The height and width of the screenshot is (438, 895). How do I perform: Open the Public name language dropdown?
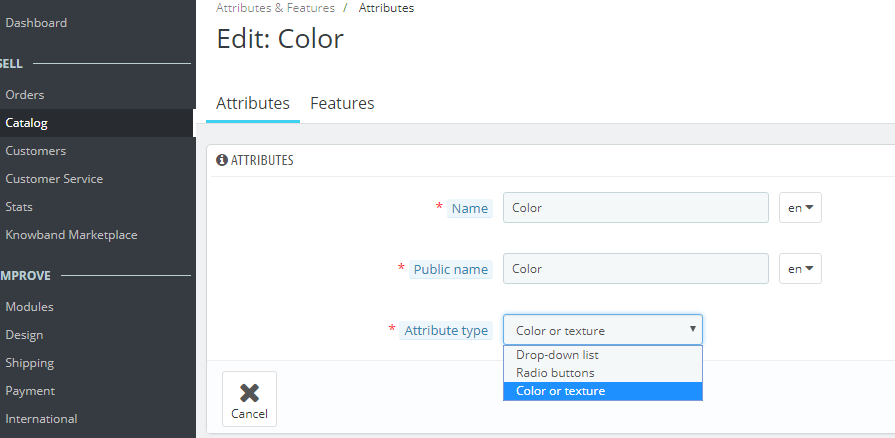click(800, 269)
